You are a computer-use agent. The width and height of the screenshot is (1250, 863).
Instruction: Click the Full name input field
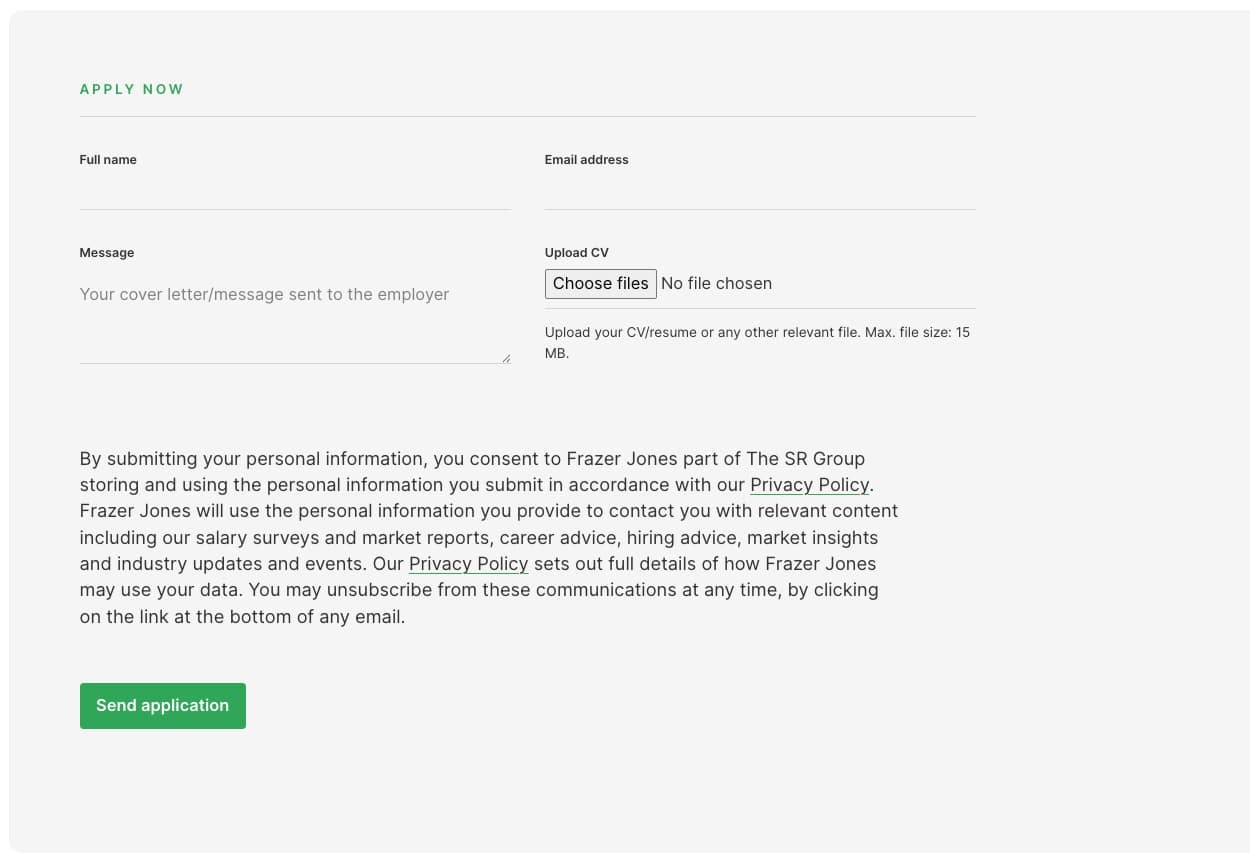coord(294,192)
